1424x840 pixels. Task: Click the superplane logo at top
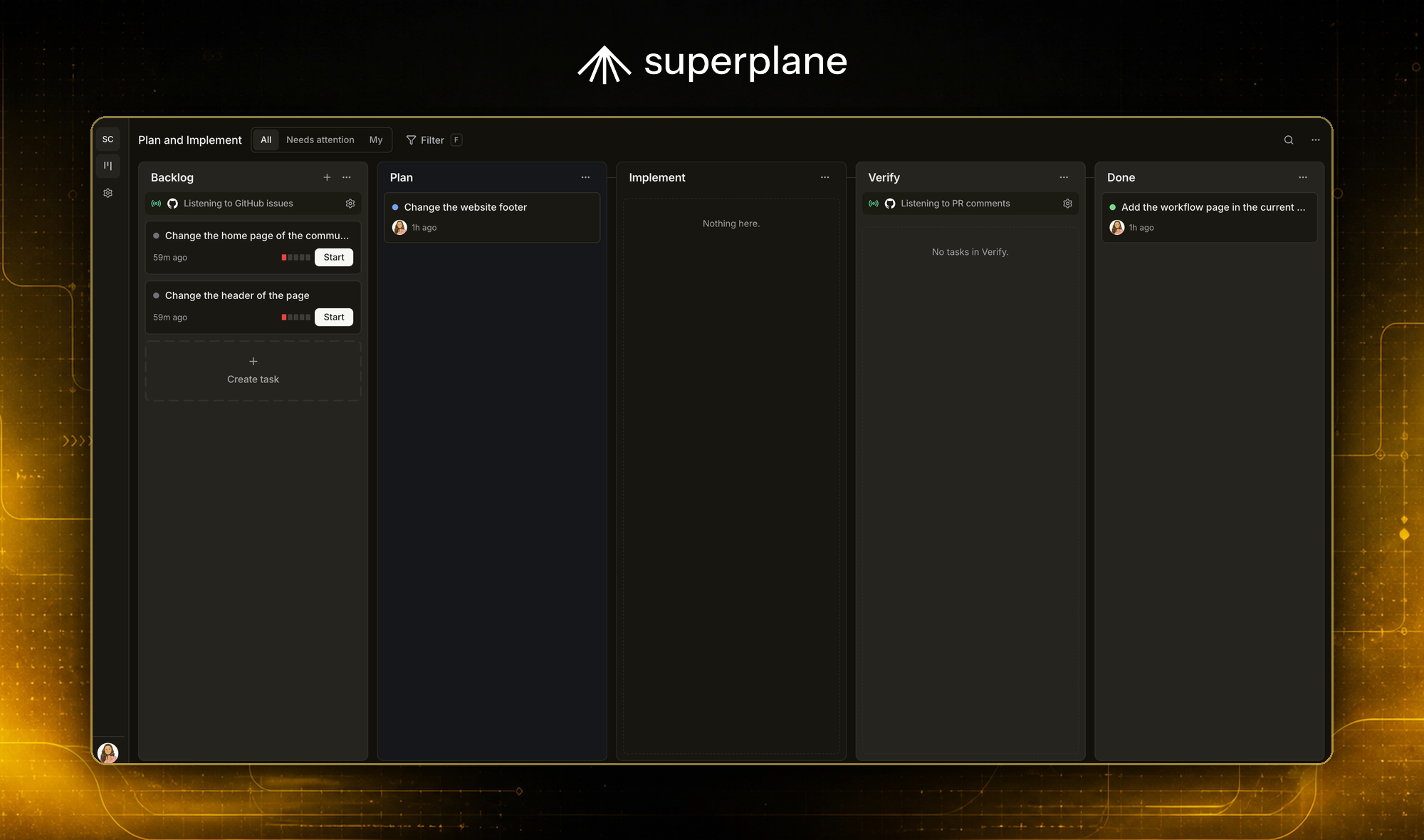pos(712,63)
